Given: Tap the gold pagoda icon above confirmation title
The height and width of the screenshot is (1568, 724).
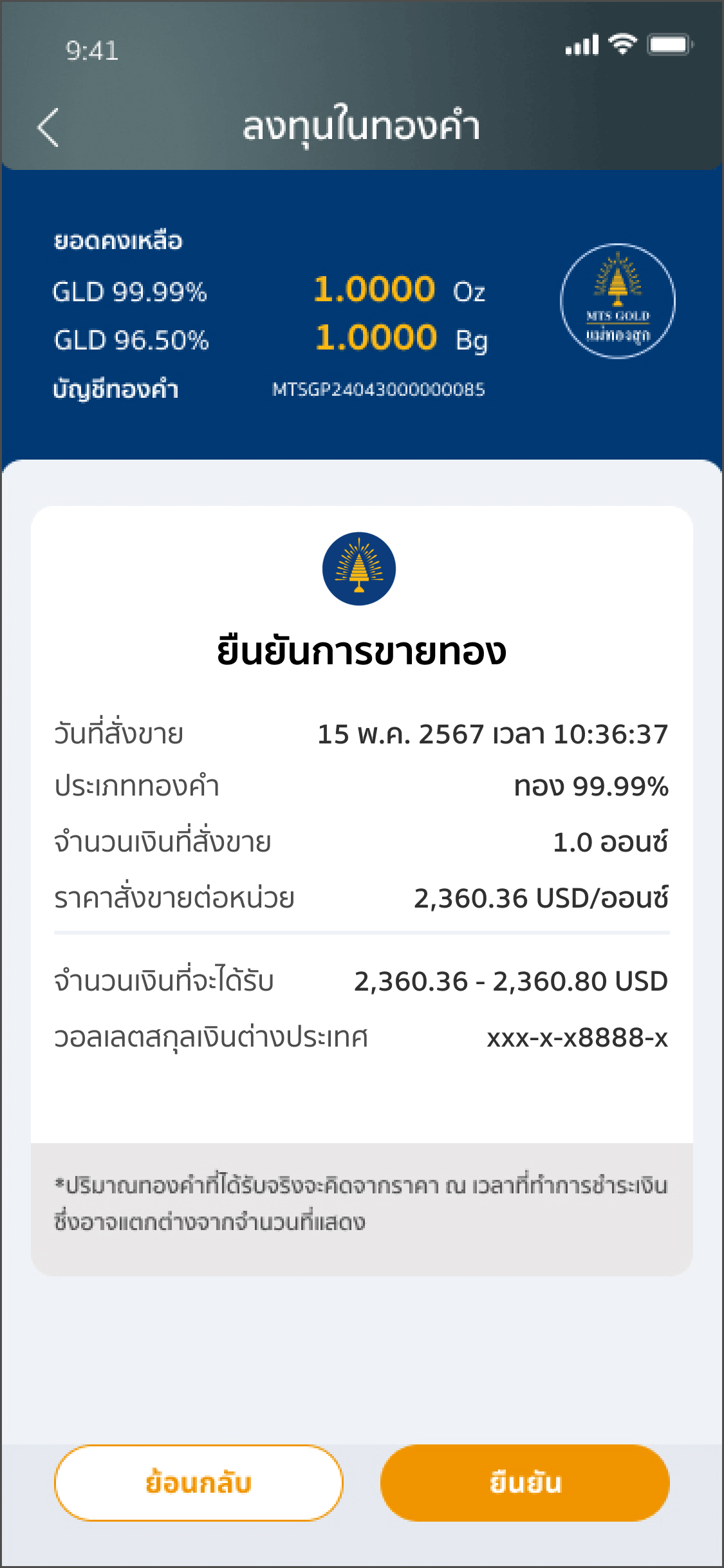Looking at the screenshot, I should [x=359, y=568].
